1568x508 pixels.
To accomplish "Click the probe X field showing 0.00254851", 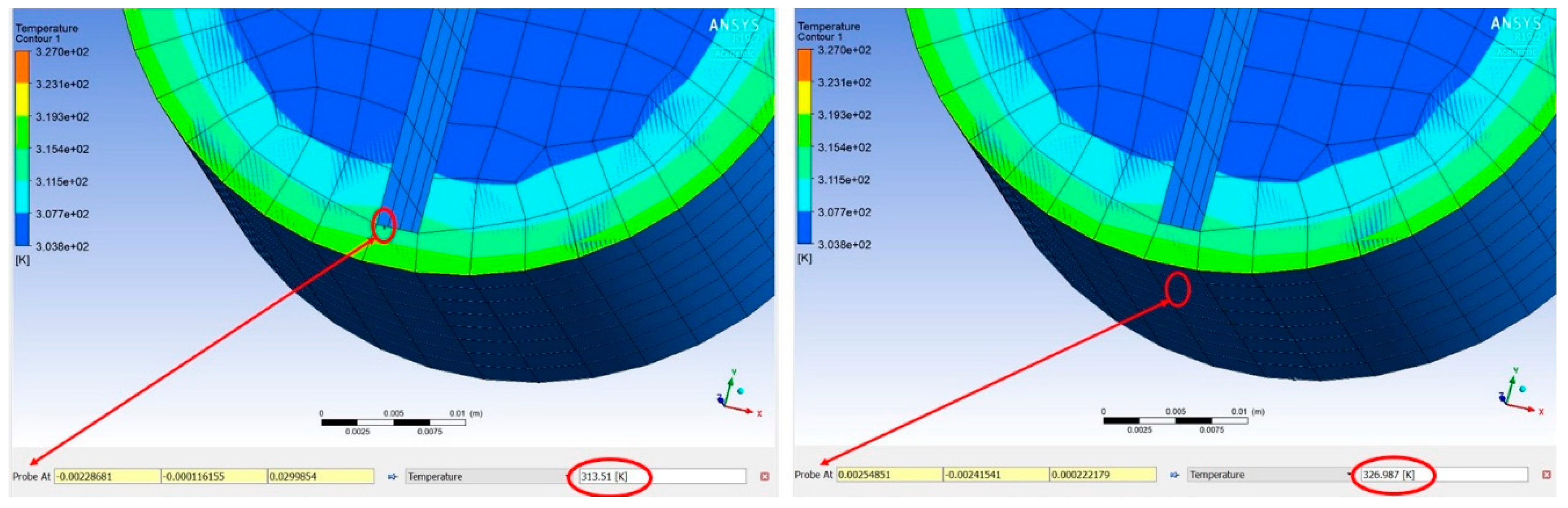I will pyautogui.click(x=889, y=475).
